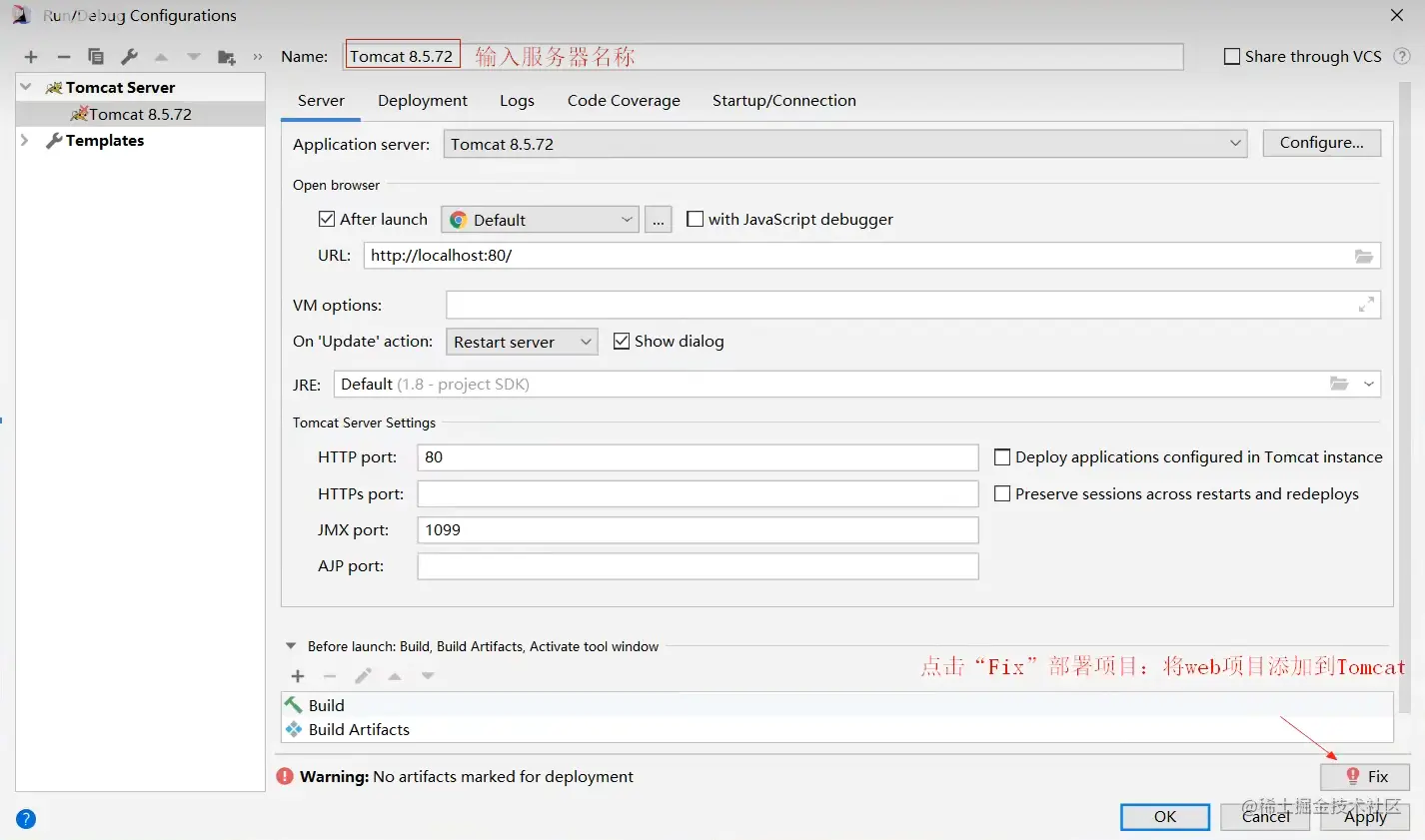The image size is (1425, 840).
Task: Add a before-launch task
Action: click(298, 676)
